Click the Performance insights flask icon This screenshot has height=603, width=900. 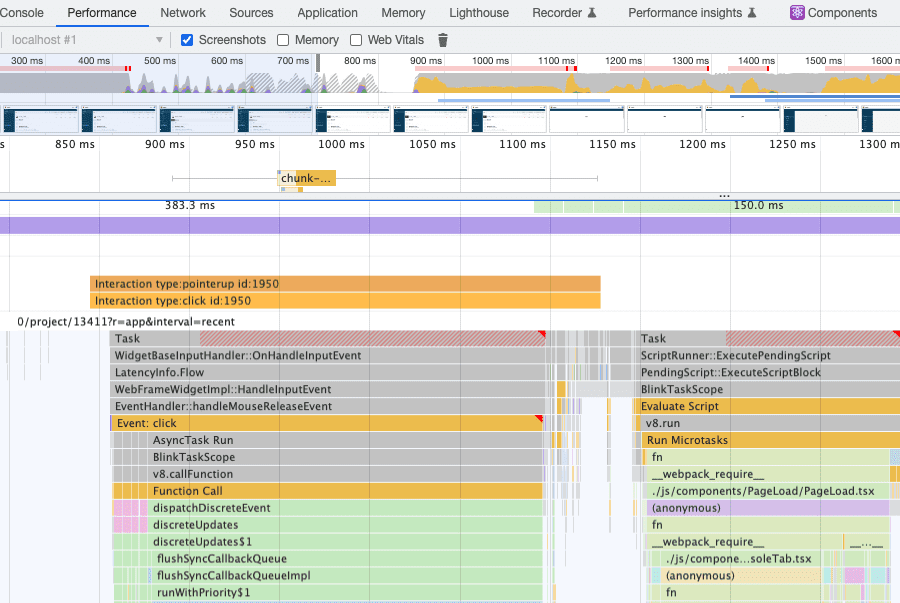(x=753, y=13)
